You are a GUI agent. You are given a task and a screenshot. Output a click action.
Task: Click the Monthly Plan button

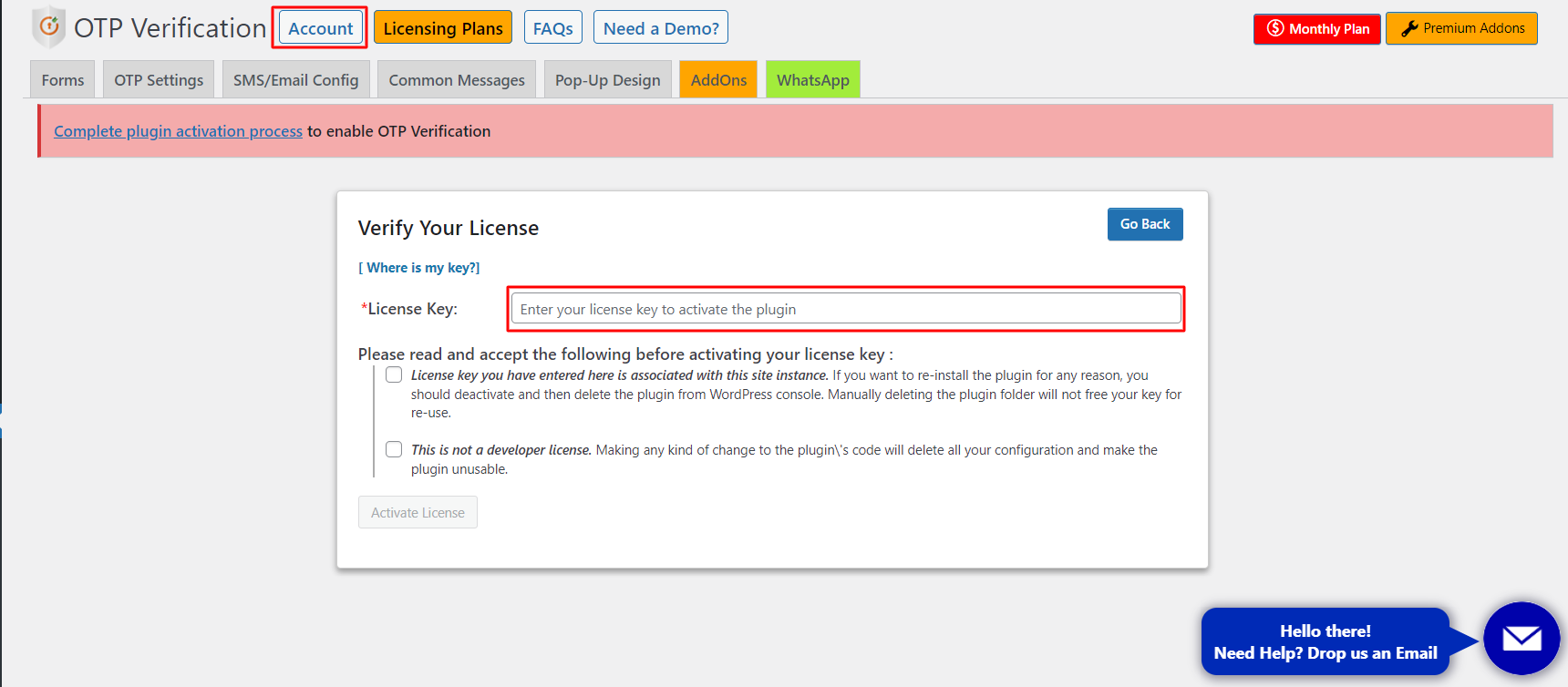(1317, 28)
